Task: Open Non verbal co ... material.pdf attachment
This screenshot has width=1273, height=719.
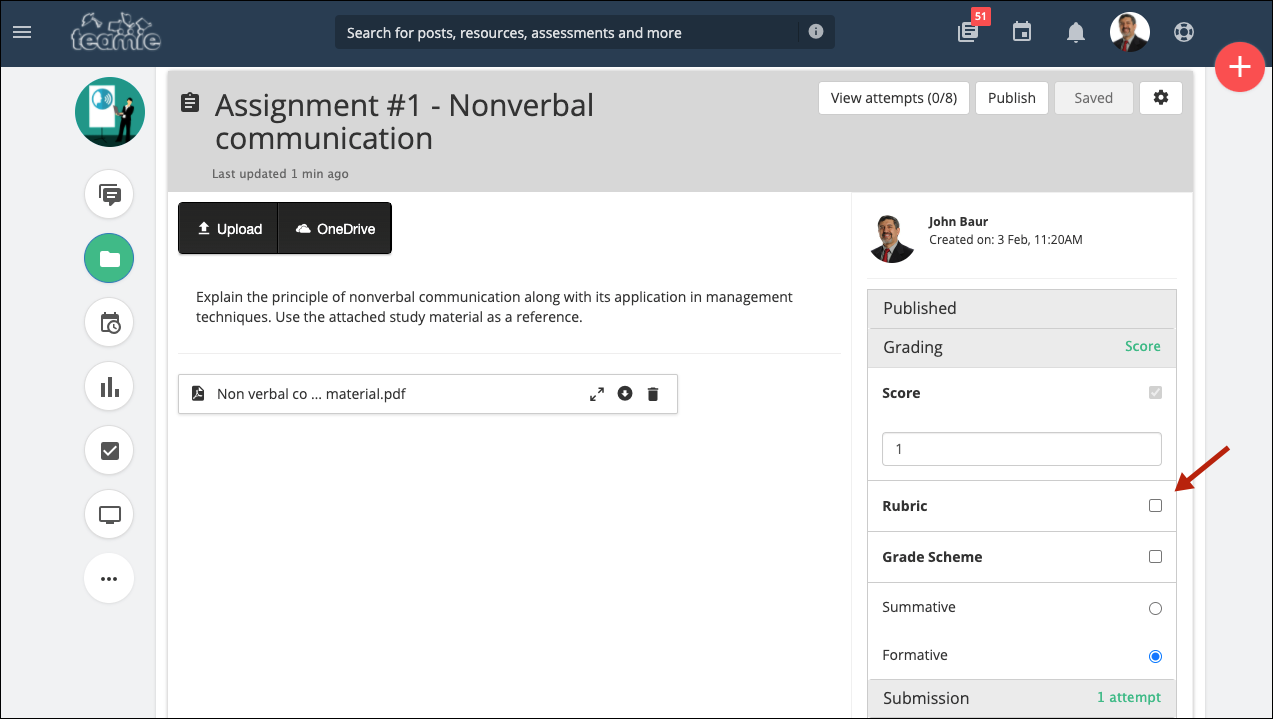Action: (311, 394)
